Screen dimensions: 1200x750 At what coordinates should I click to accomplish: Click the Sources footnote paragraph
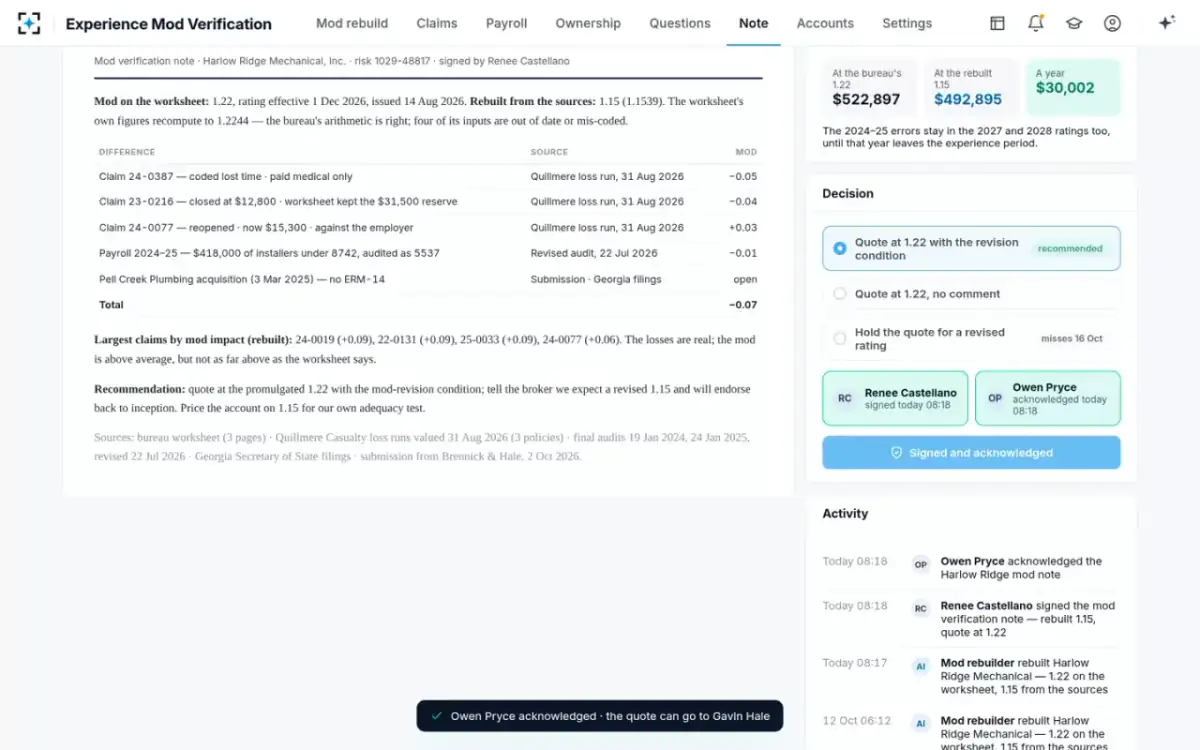click(x=428, y=447)
